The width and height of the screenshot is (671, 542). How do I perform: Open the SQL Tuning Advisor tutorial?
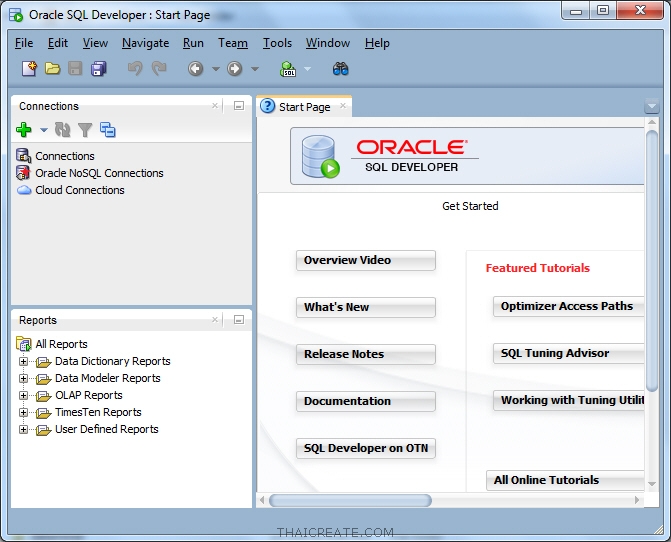pos(566,353)
